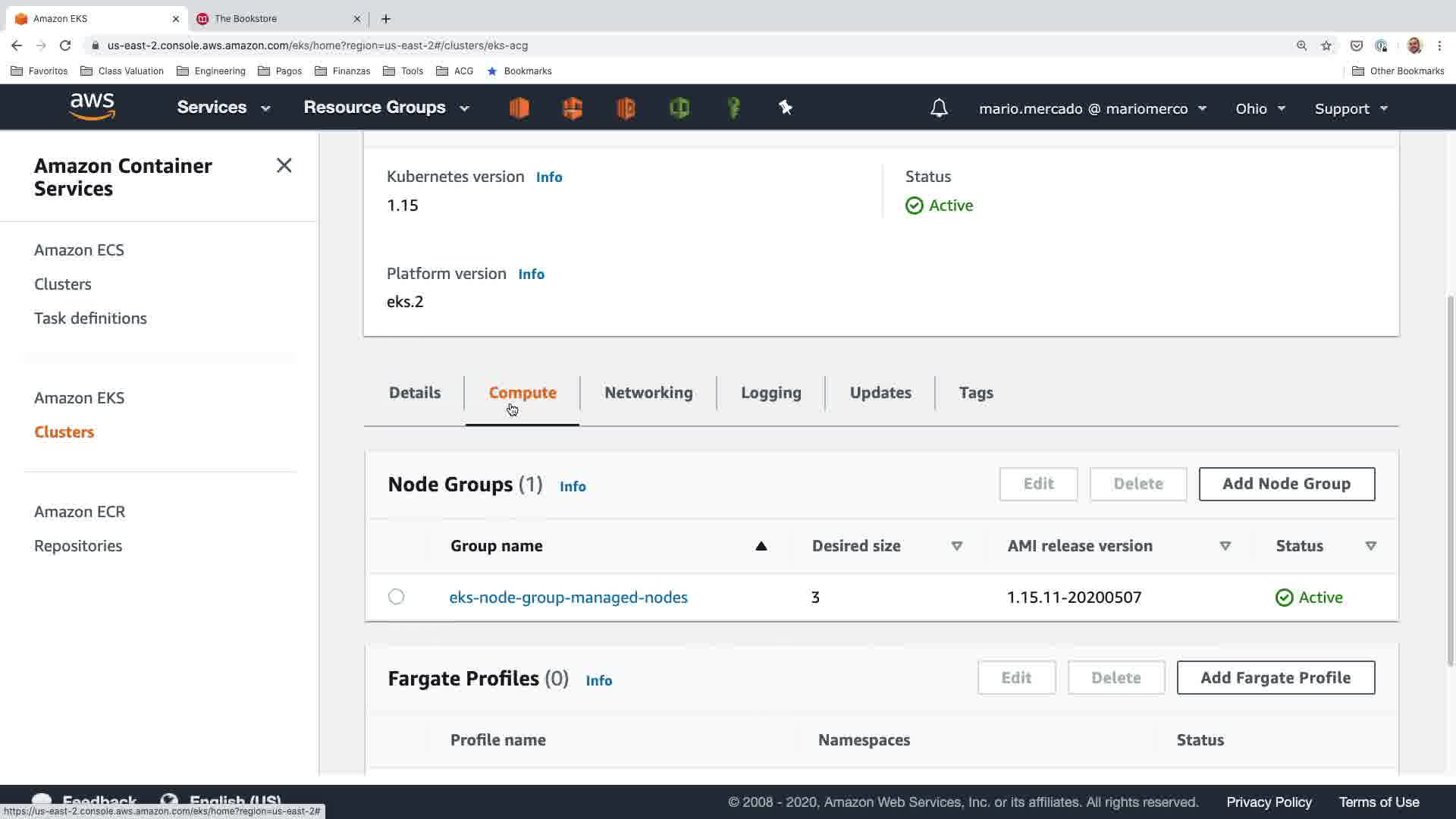Sort by Desired size column arrow

pos(956,546)
